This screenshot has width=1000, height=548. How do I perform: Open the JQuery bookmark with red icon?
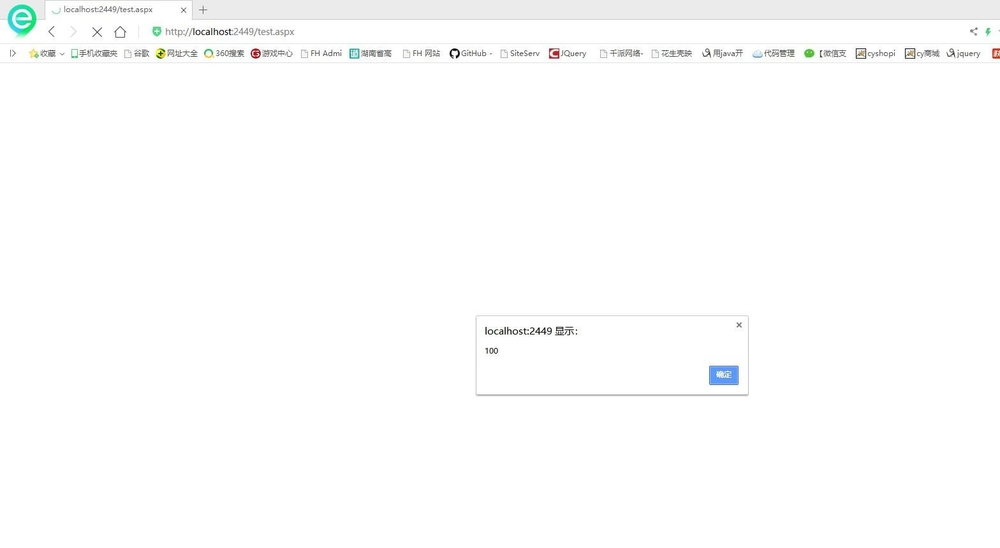point(568,54)
